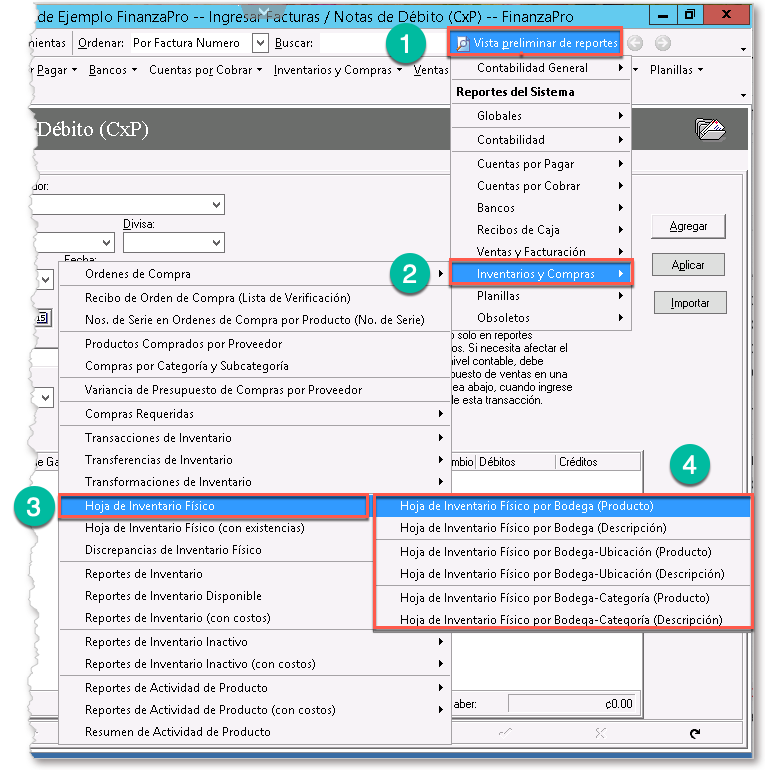Screen dimensions: 765x770
Task: Expand Contabilidad General submenu
Action: 541,68
